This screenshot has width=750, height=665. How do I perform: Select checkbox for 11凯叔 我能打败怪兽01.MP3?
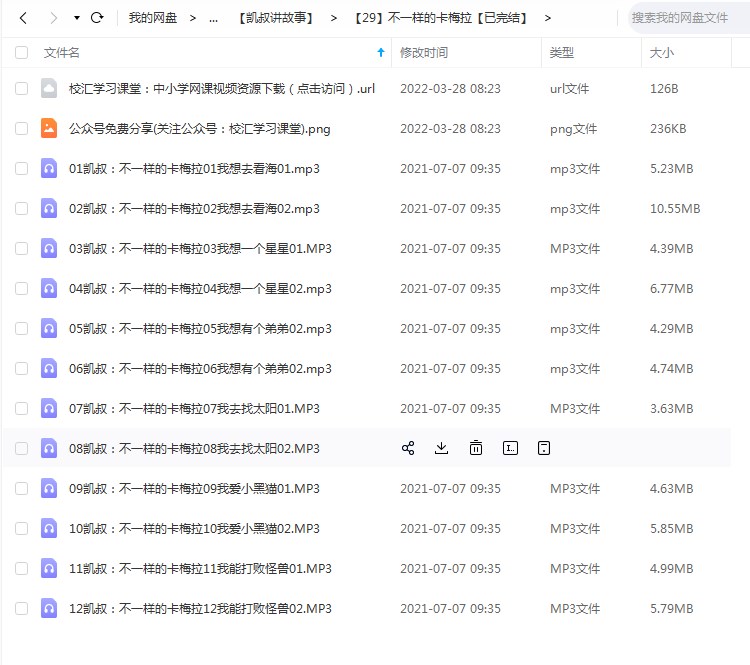pos(22,568)
